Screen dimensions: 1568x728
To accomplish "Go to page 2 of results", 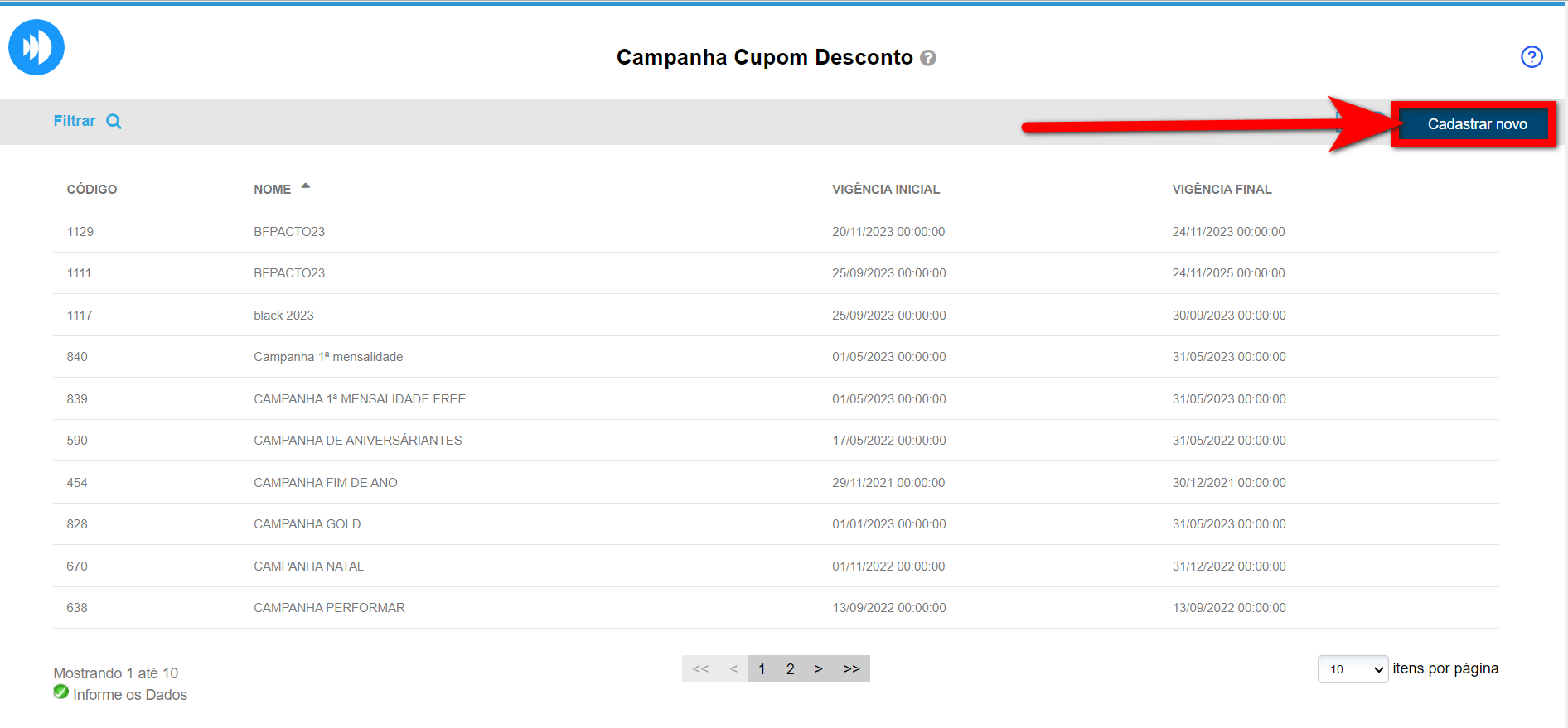I will 790,669.
